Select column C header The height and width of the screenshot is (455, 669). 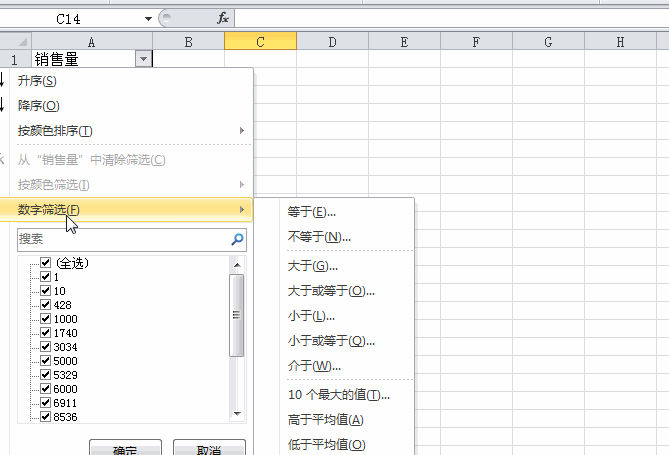[261, 41]
